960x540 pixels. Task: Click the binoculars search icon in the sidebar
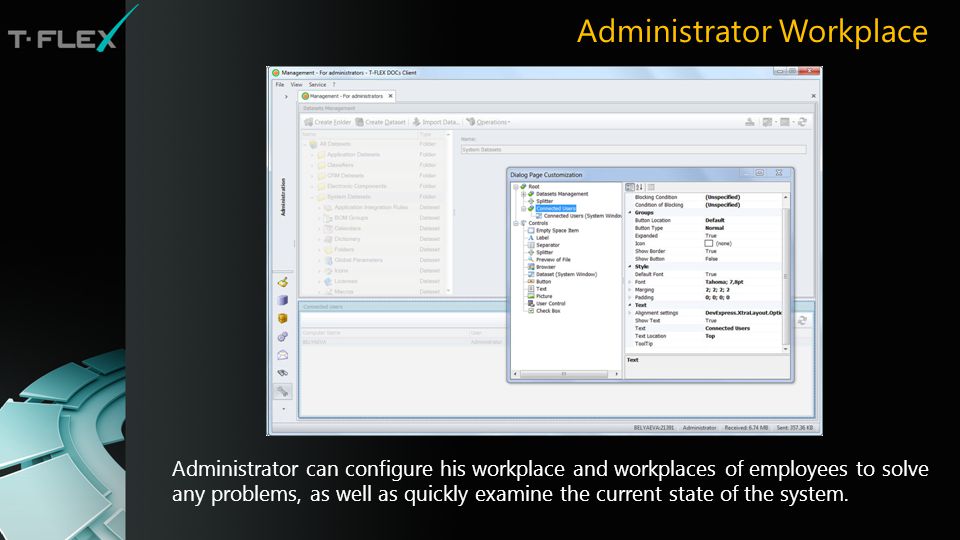282,372
